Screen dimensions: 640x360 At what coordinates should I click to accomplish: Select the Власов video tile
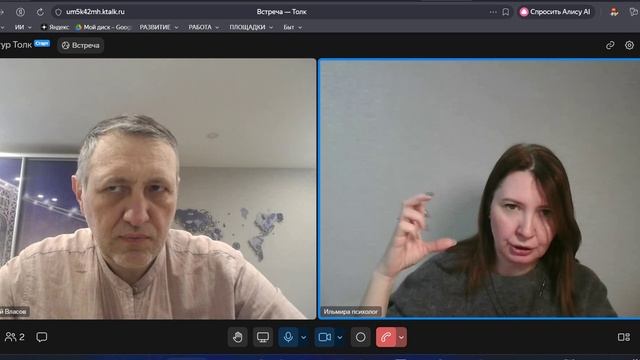coord(158,189)
